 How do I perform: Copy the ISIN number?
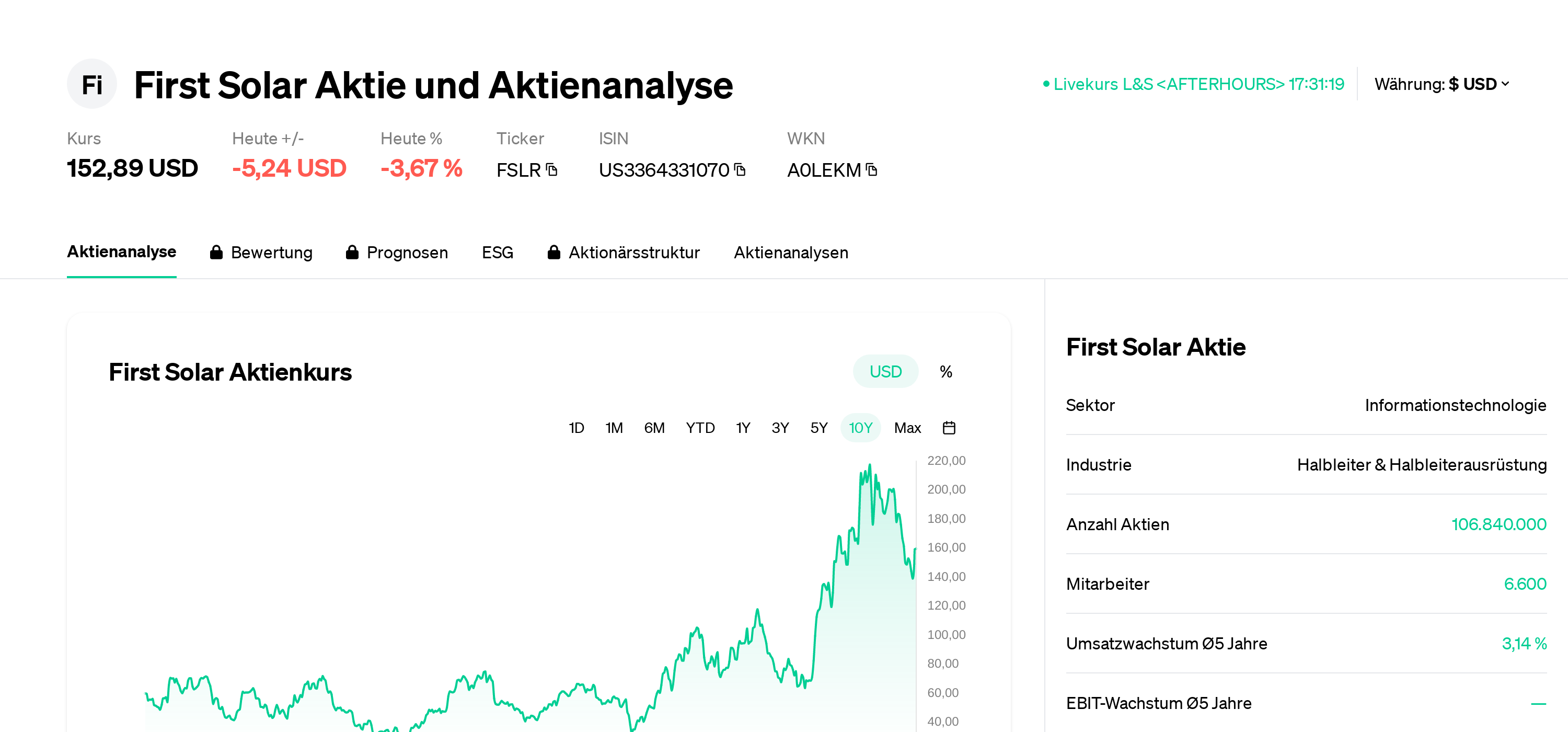[x=740, y=169]
